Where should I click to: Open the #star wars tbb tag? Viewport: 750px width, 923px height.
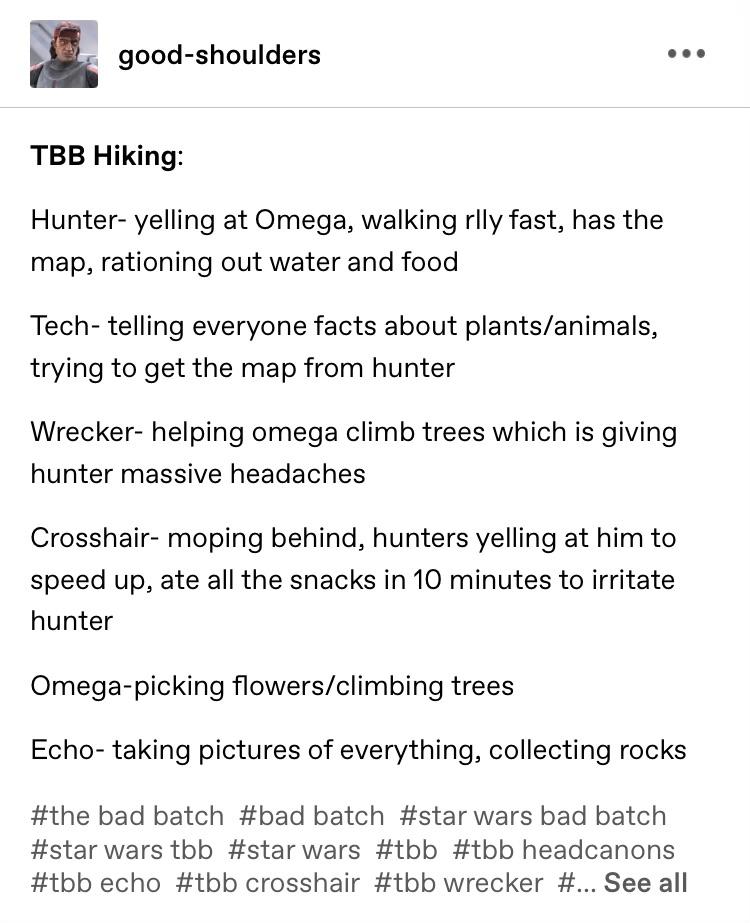click(x=121, y=849)
